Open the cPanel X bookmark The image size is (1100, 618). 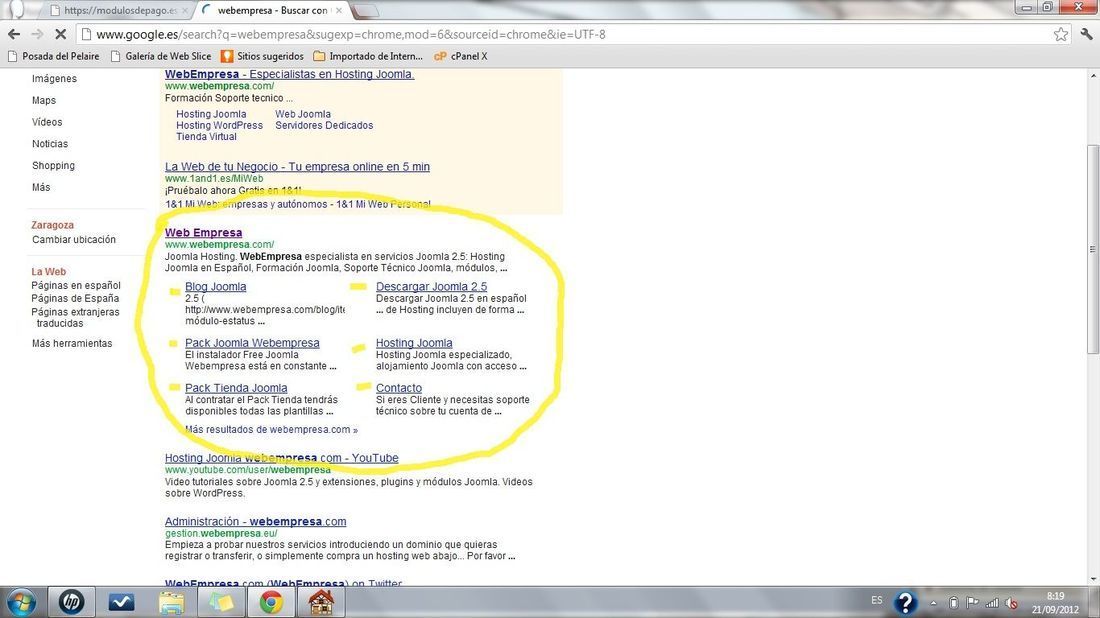460,56
